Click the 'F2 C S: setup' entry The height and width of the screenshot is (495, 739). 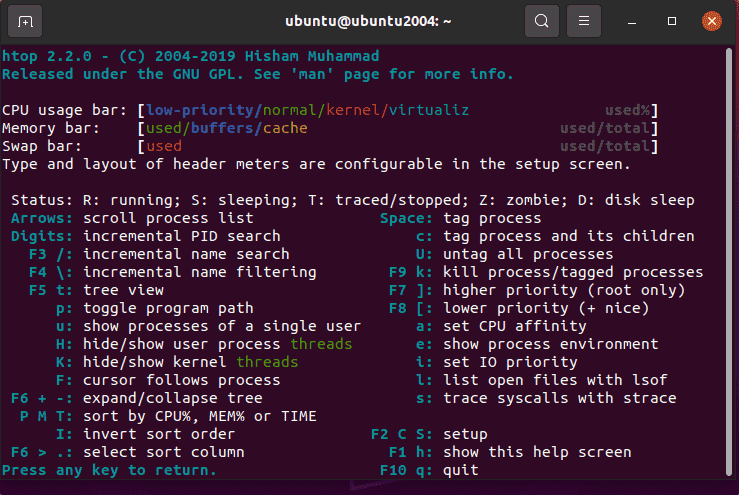pos(428,434)
